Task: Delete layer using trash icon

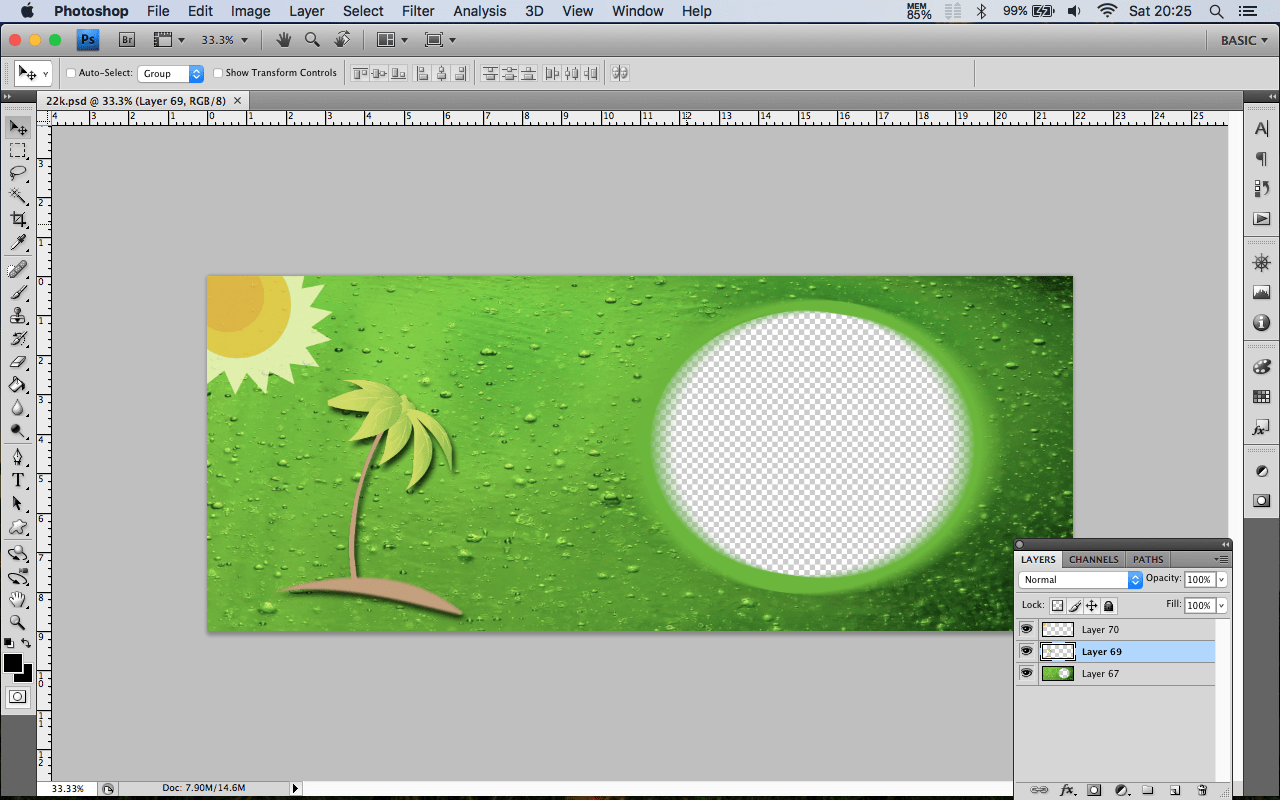Action: coord(1202,790)
